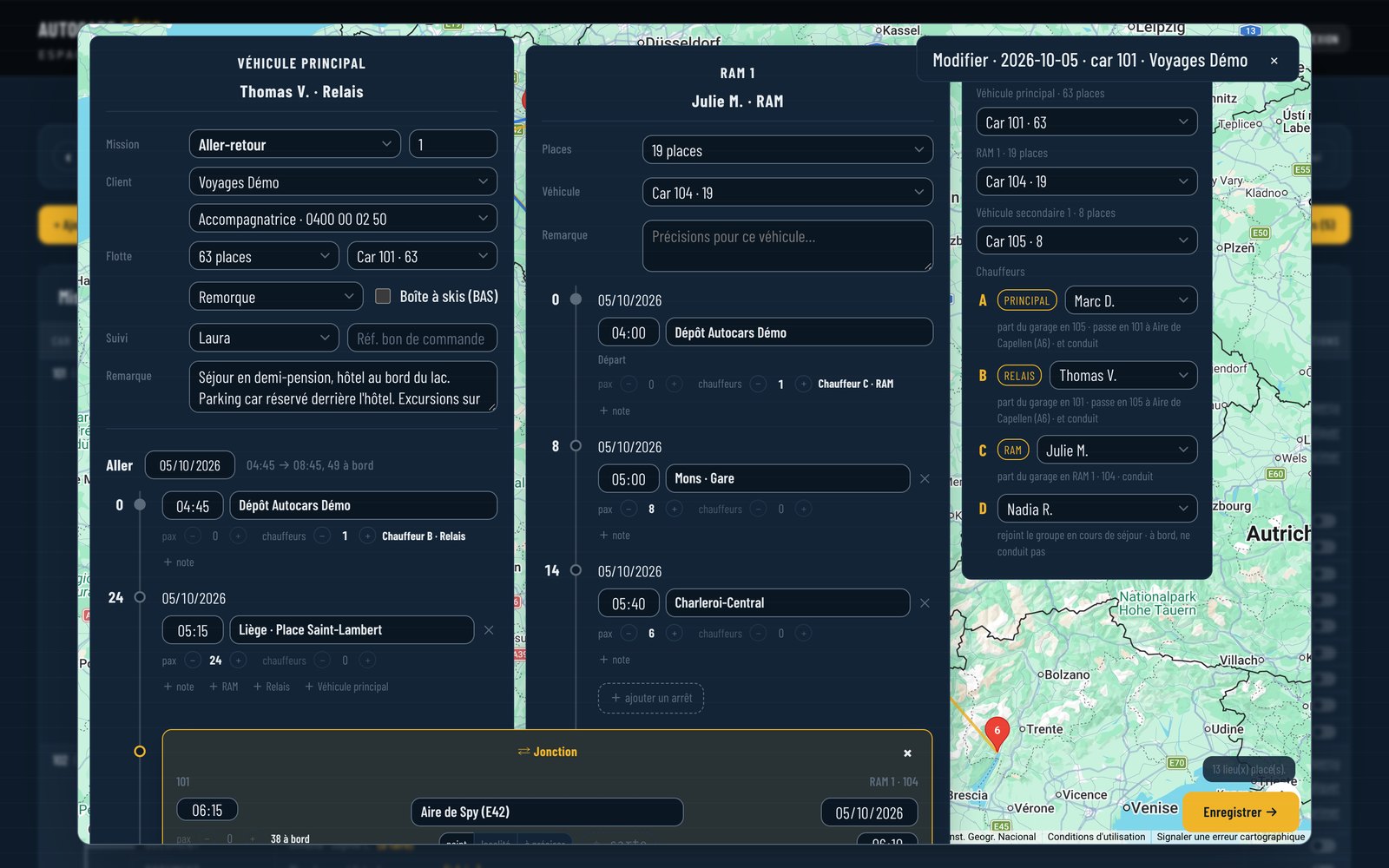Change chauffeur D from Nadia R.

tap(1097, 509)
